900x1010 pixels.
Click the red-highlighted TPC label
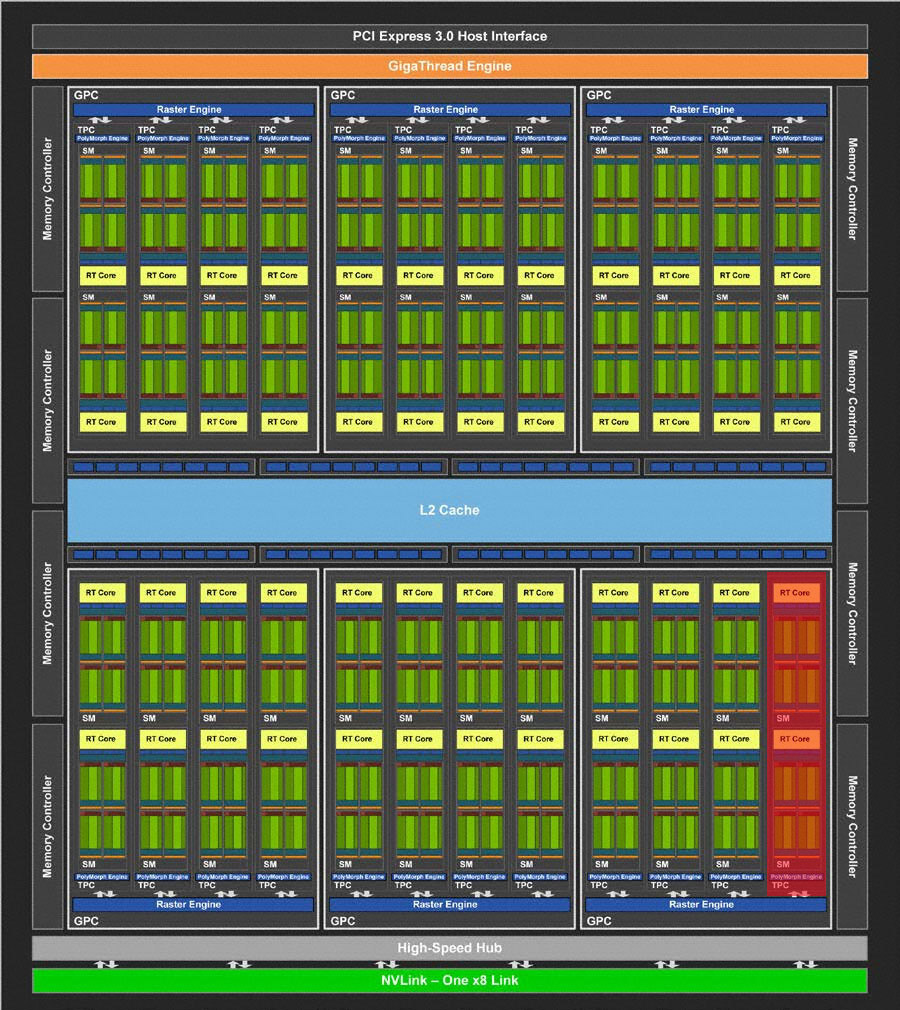[x=780, y=885]
